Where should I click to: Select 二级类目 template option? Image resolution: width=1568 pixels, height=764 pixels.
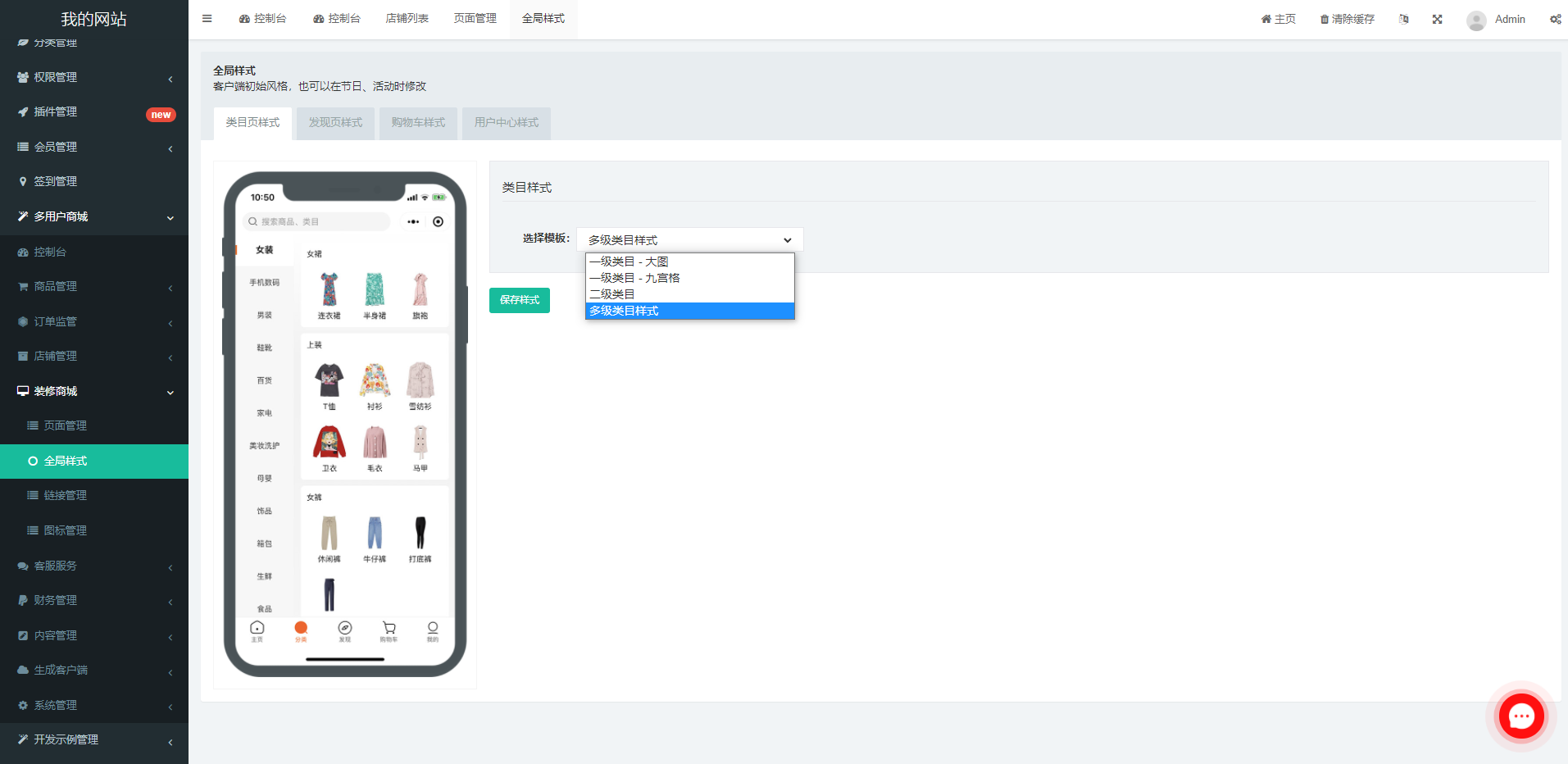pos(610,294)
